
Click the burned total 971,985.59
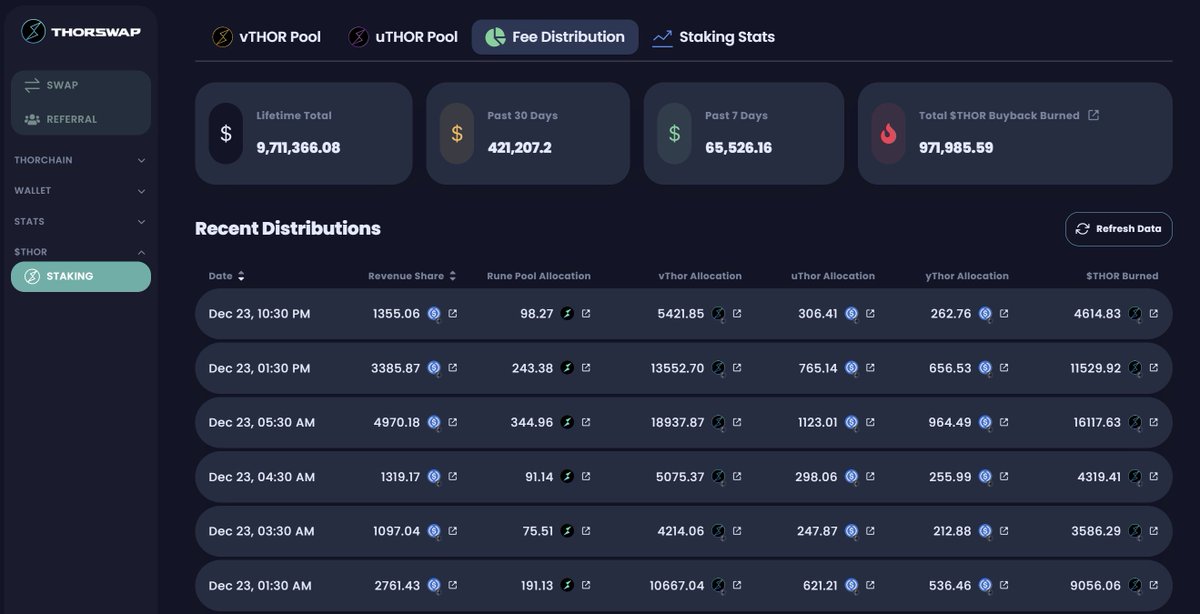click(x=958, y=148)
